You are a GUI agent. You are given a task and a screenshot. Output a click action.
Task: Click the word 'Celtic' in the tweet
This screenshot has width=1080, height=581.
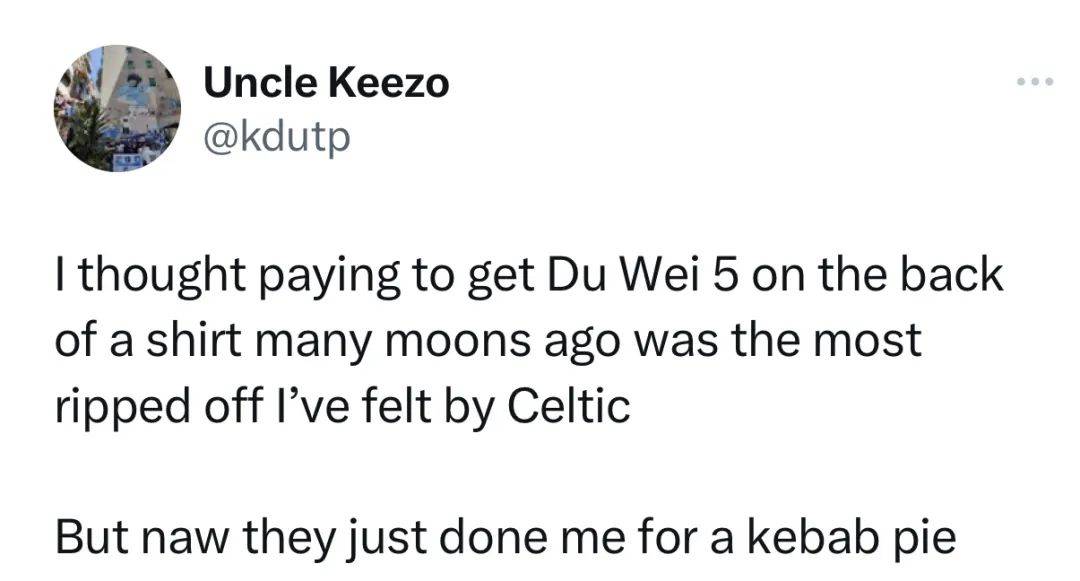pyautogui.click(x=569, y=405)
